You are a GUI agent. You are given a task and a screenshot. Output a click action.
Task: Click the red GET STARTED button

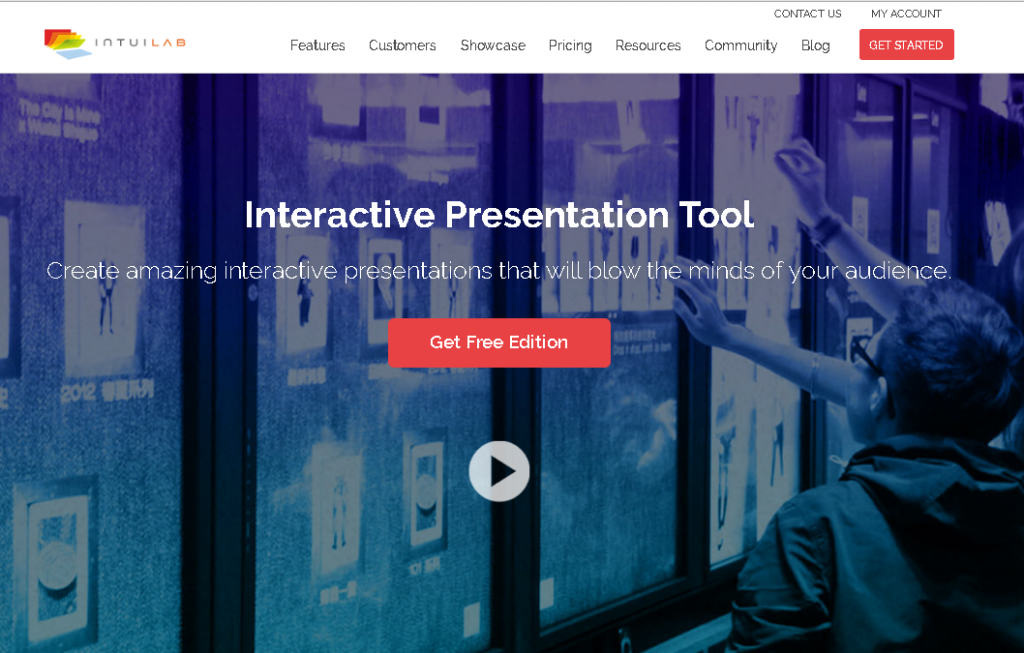[906, 44]
